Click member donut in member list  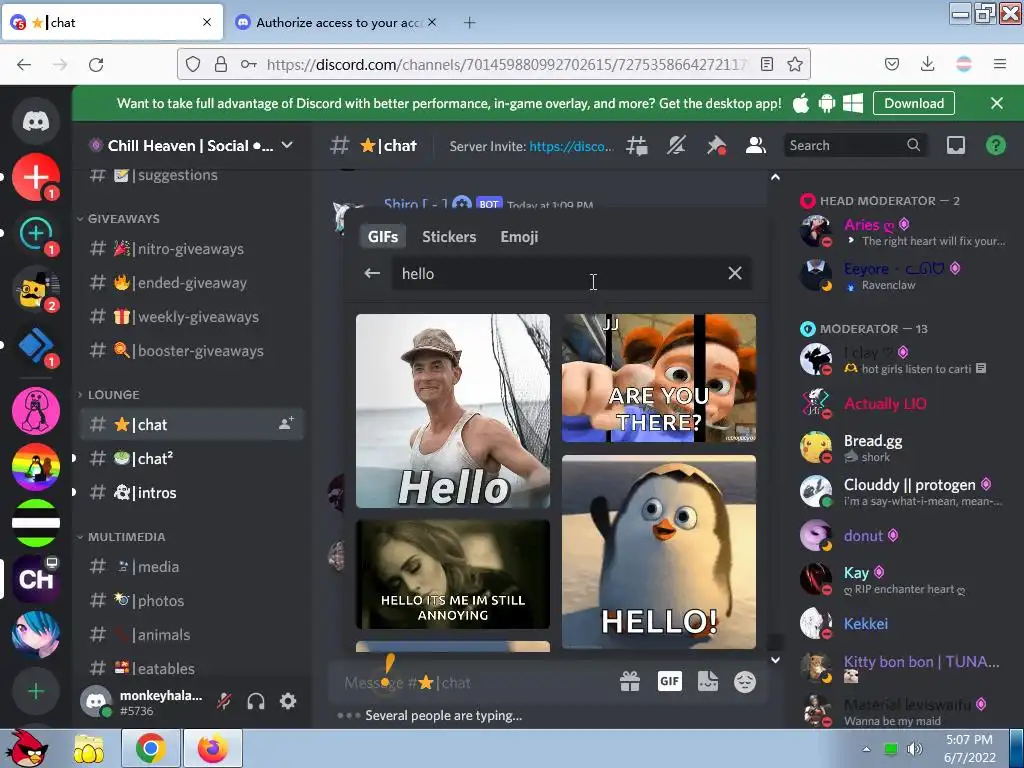[x=904, y=536]
